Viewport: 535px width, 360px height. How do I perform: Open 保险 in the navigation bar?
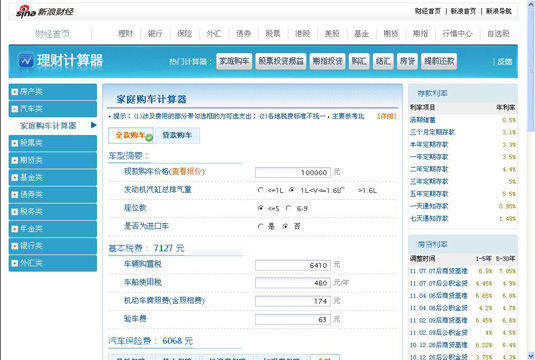tap(185, 33)
